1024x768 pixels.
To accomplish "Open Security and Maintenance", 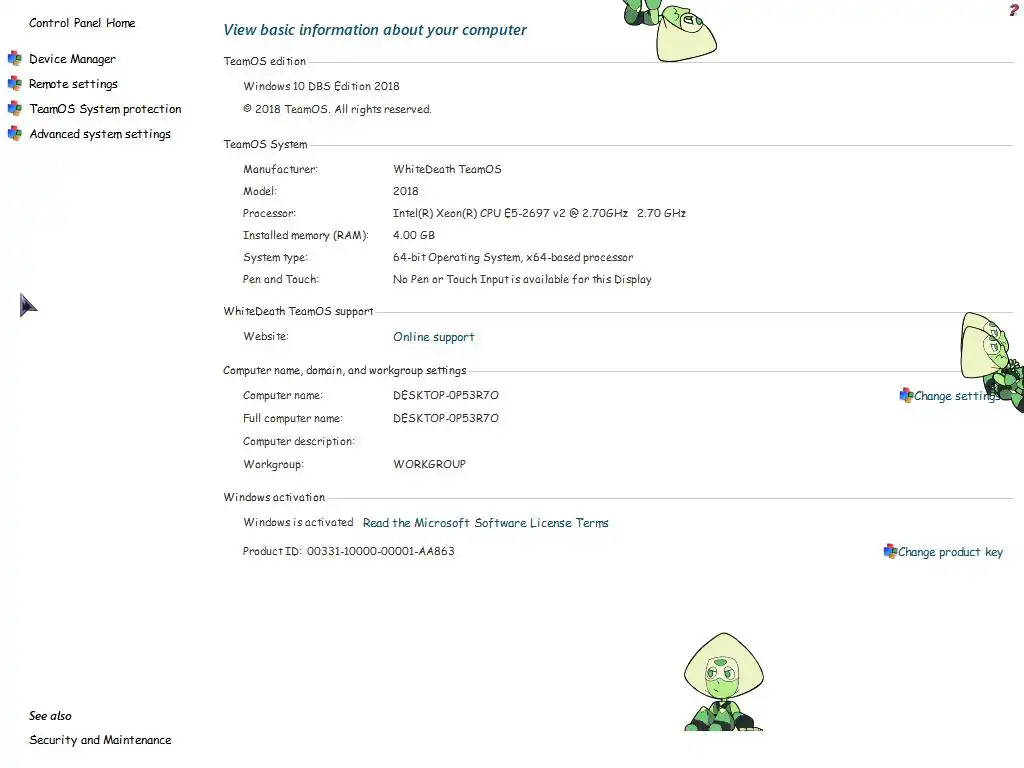I will (x=100, y=740).
